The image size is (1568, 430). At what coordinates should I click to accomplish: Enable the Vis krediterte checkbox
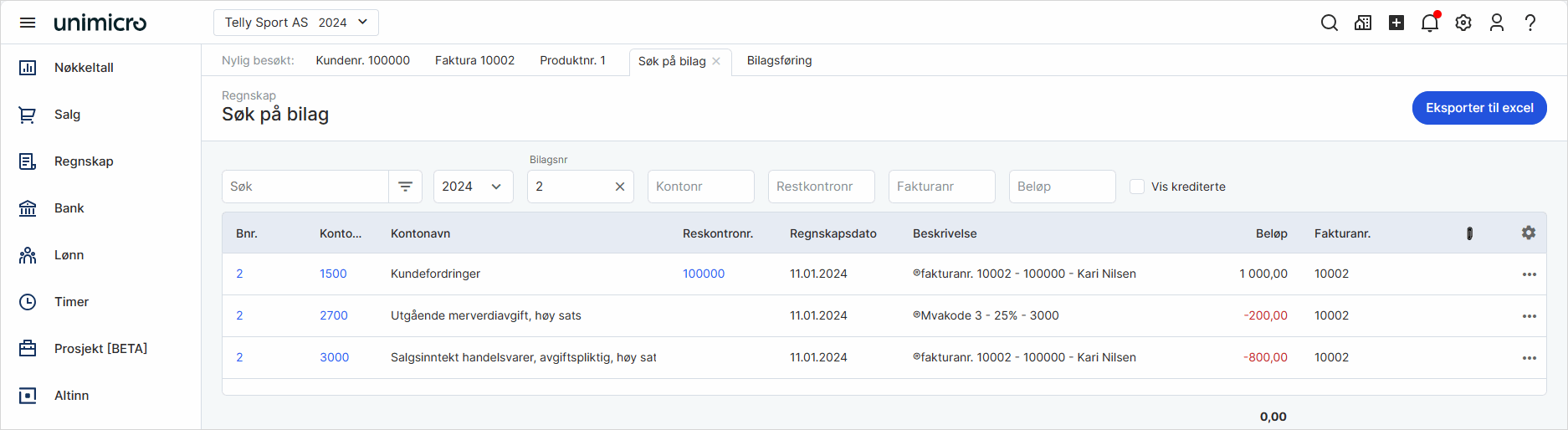[1137, 187]
